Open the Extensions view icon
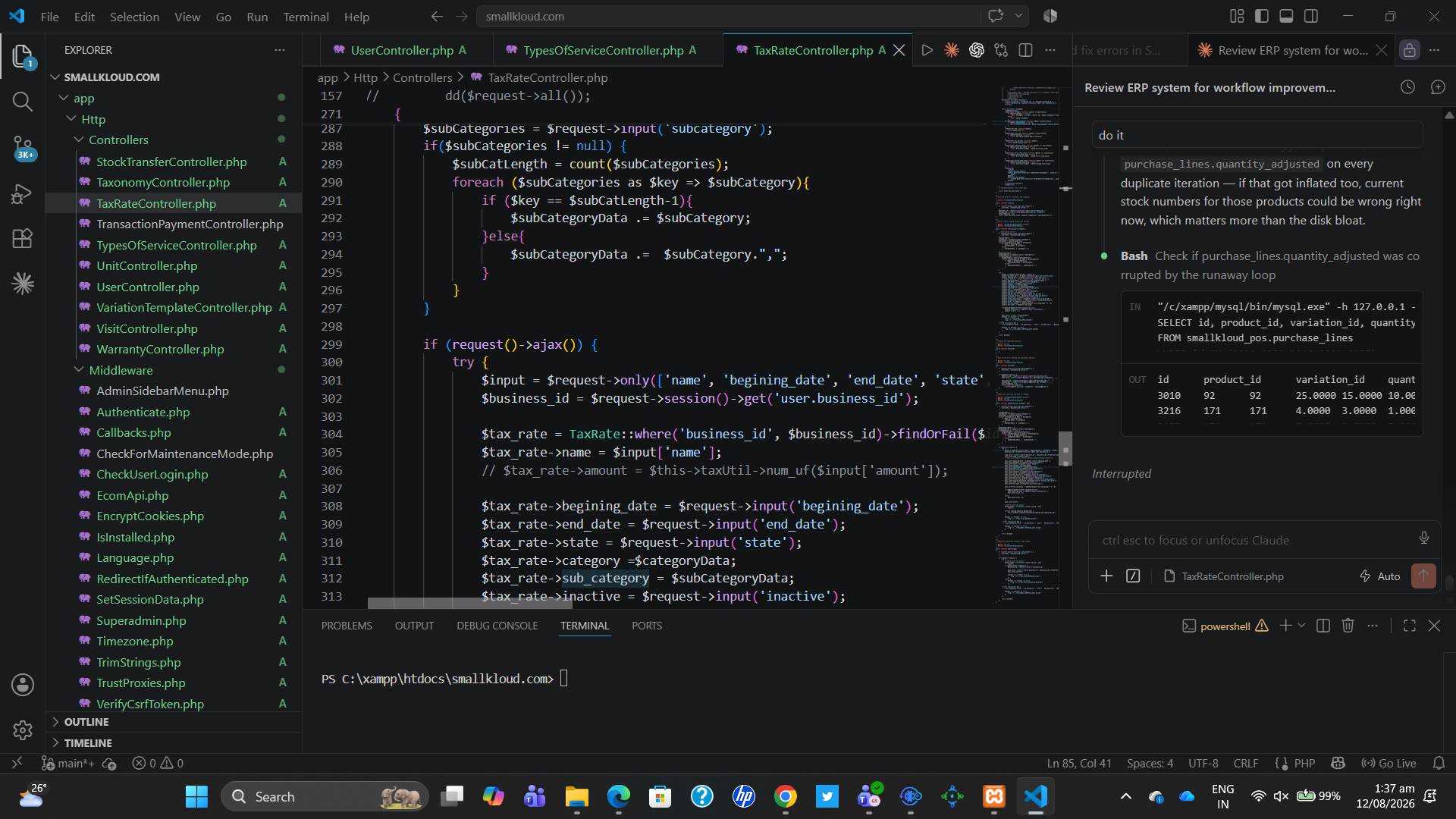 pos(22,239)
